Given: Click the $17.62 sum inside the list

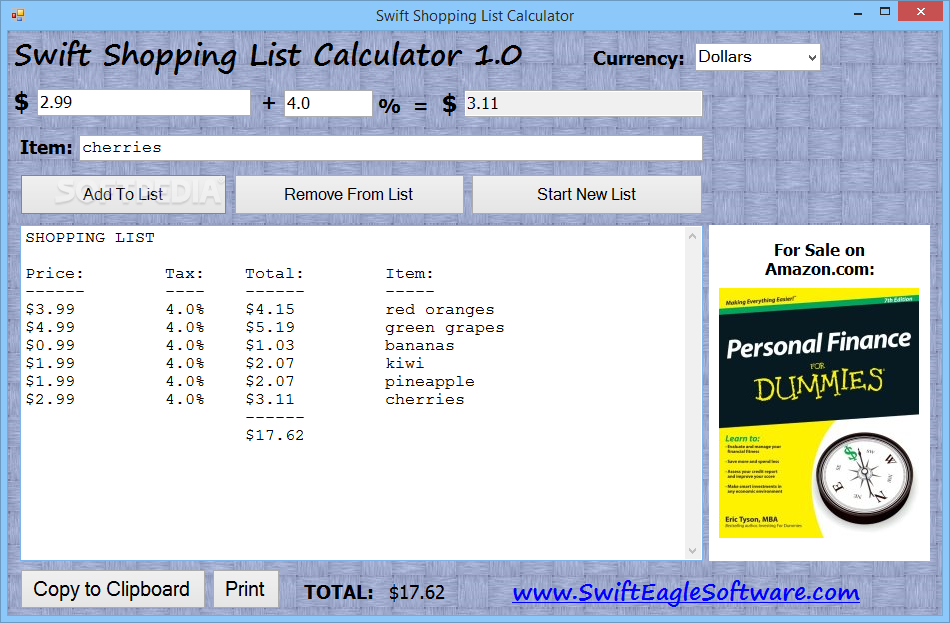Looking at the screenshot, I should coord(274,435).
